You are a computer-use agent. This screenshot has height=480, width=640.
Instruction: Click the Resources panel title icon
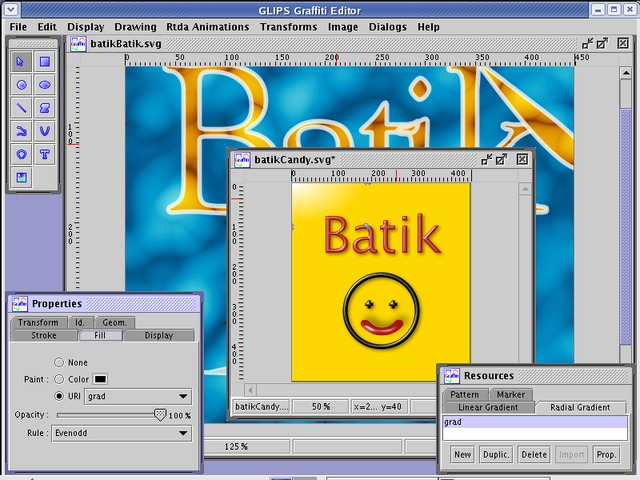[452, 376]
